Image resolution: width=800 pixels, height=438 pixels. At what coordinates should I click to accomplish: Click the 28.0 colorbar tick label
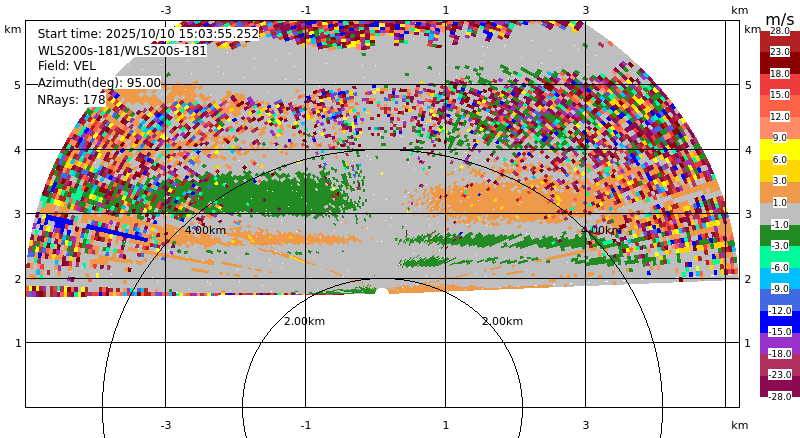tap(780, 31)
